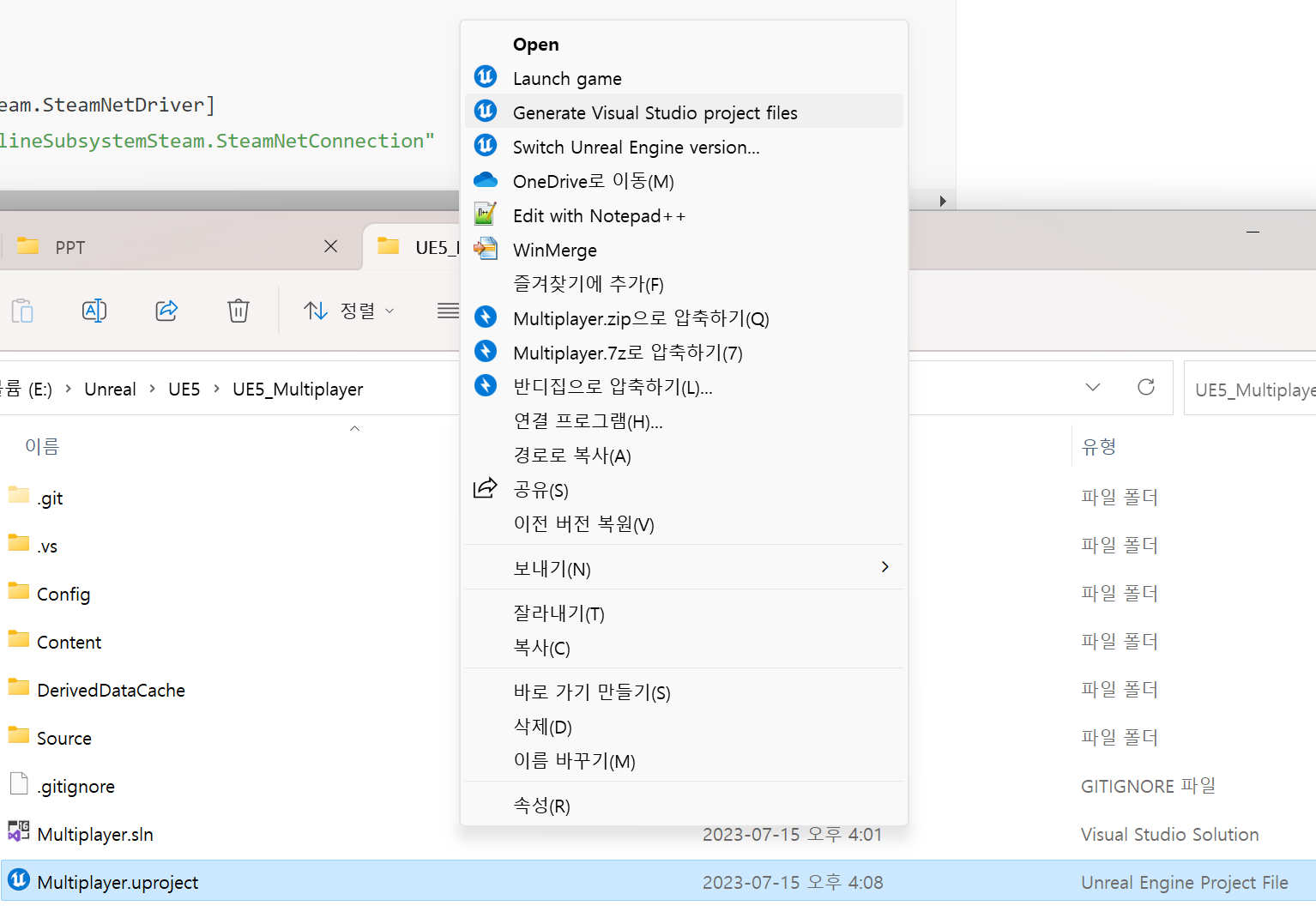The width and height of the screenshot is (1316, 912).
Task: Click the paste toolbar icon in Explorer
Action: [22, 311]
